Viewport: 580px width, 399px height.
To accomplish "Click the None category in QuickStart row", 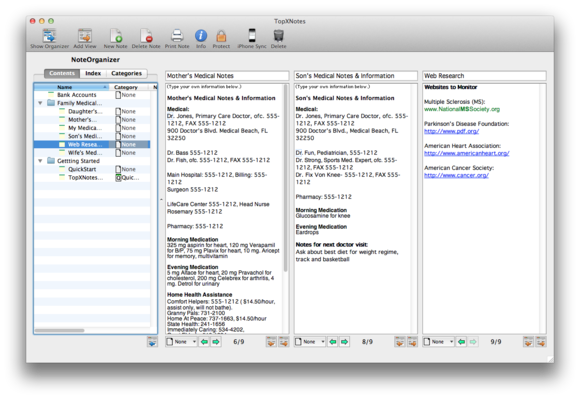I will 128,169.
